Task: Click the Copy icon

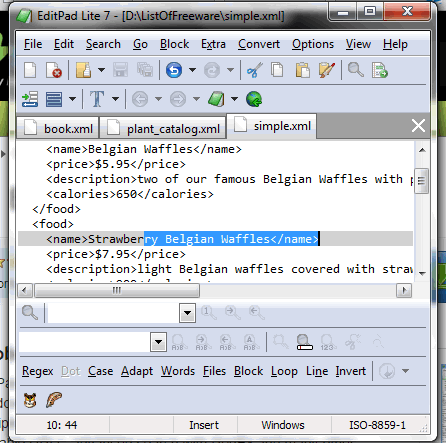Action: (x=277, y=70)
